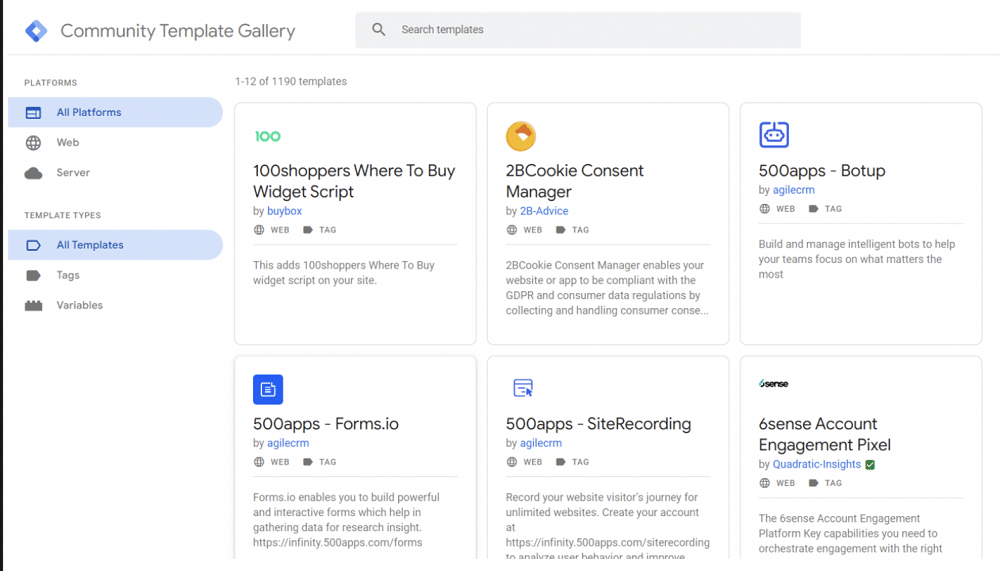Click TAG icon on Botup card
The image size is (1000, 571).
pos(813,209)
